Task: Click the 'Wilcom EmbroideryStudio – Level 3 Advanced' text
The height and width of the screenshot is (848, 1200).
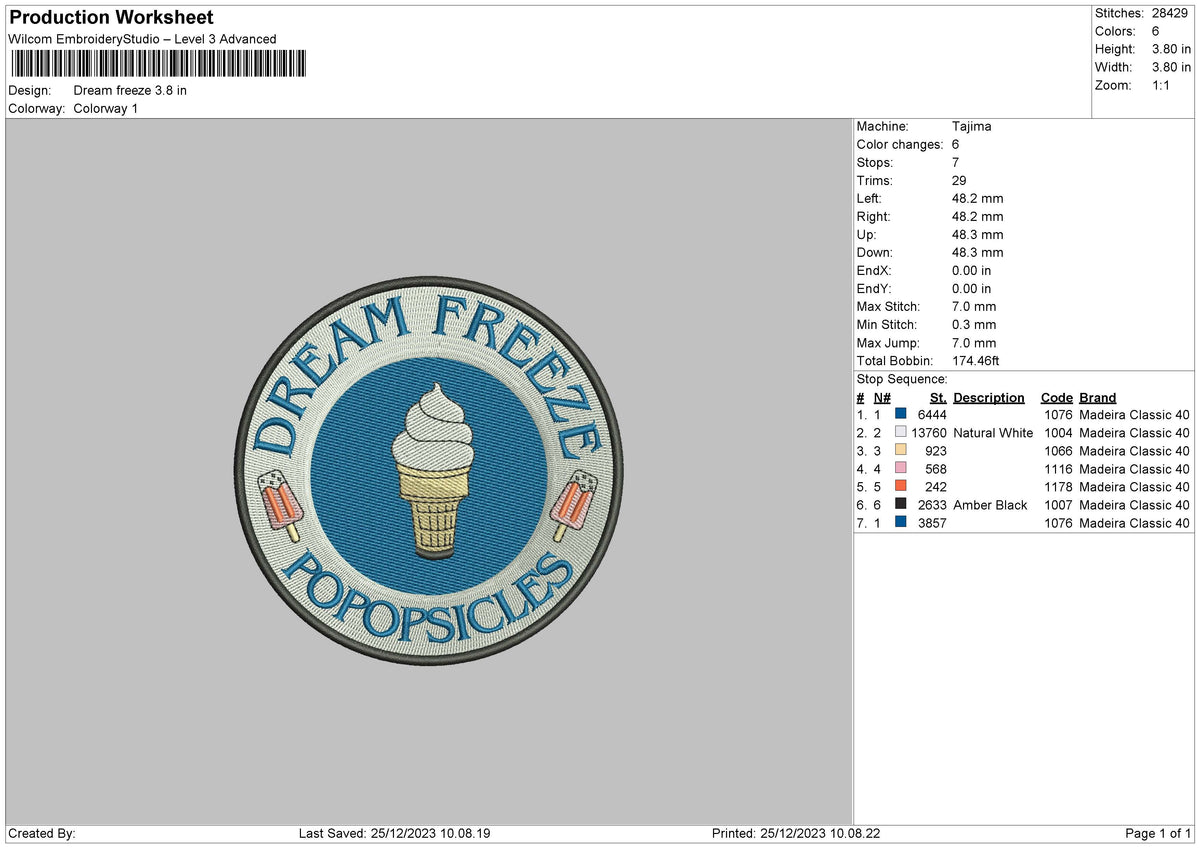Action: coord(142,39)
